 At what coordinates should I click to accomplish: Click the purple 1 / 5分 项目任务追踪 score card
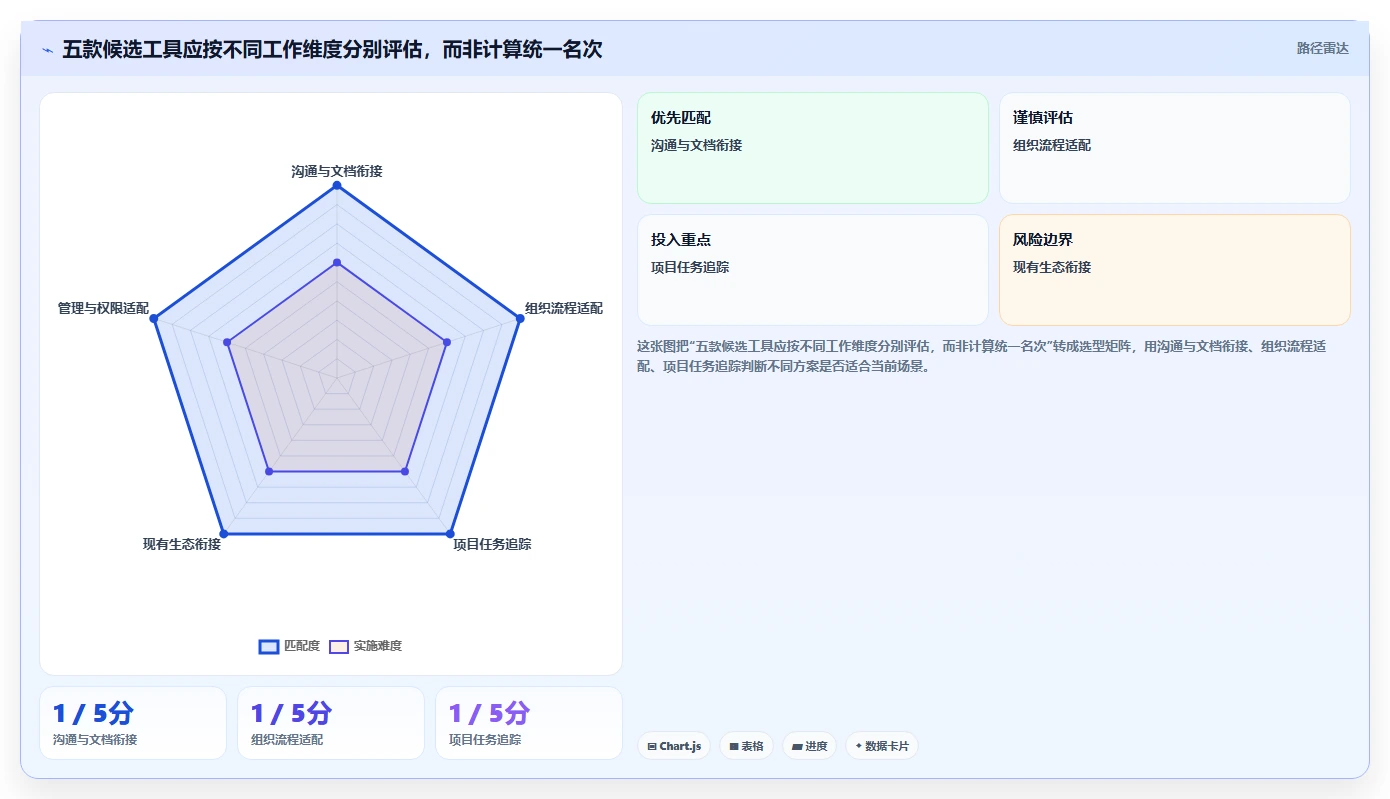tap(529, 723)
